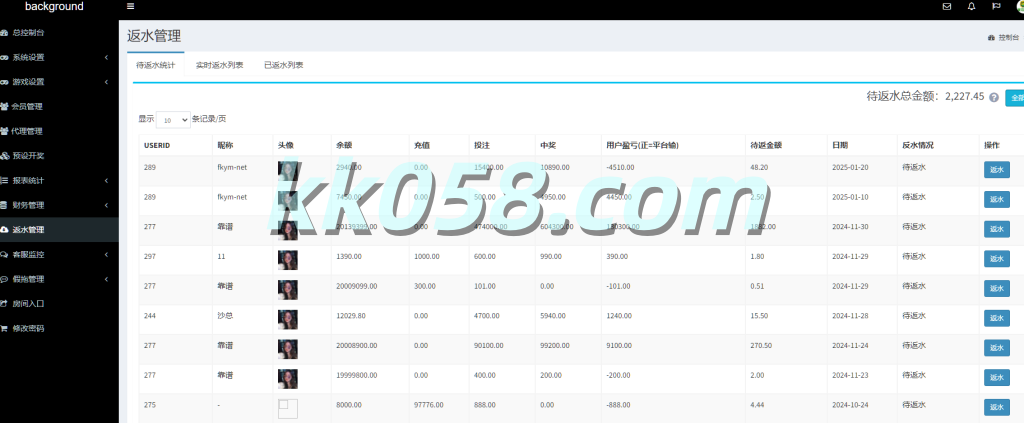
Task: Open 总控制台 dashboard in sidebar
Action: click(28, 33)
